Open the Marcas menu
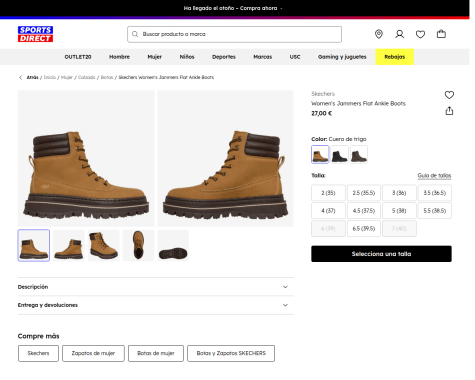Screen dimensions: 475x380 click(263, 57)
